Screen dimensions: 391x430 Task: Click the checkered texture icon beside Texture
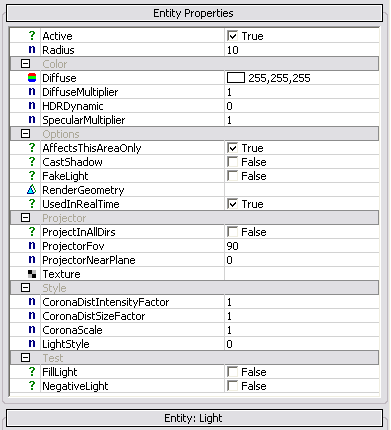tap(32, 274)
